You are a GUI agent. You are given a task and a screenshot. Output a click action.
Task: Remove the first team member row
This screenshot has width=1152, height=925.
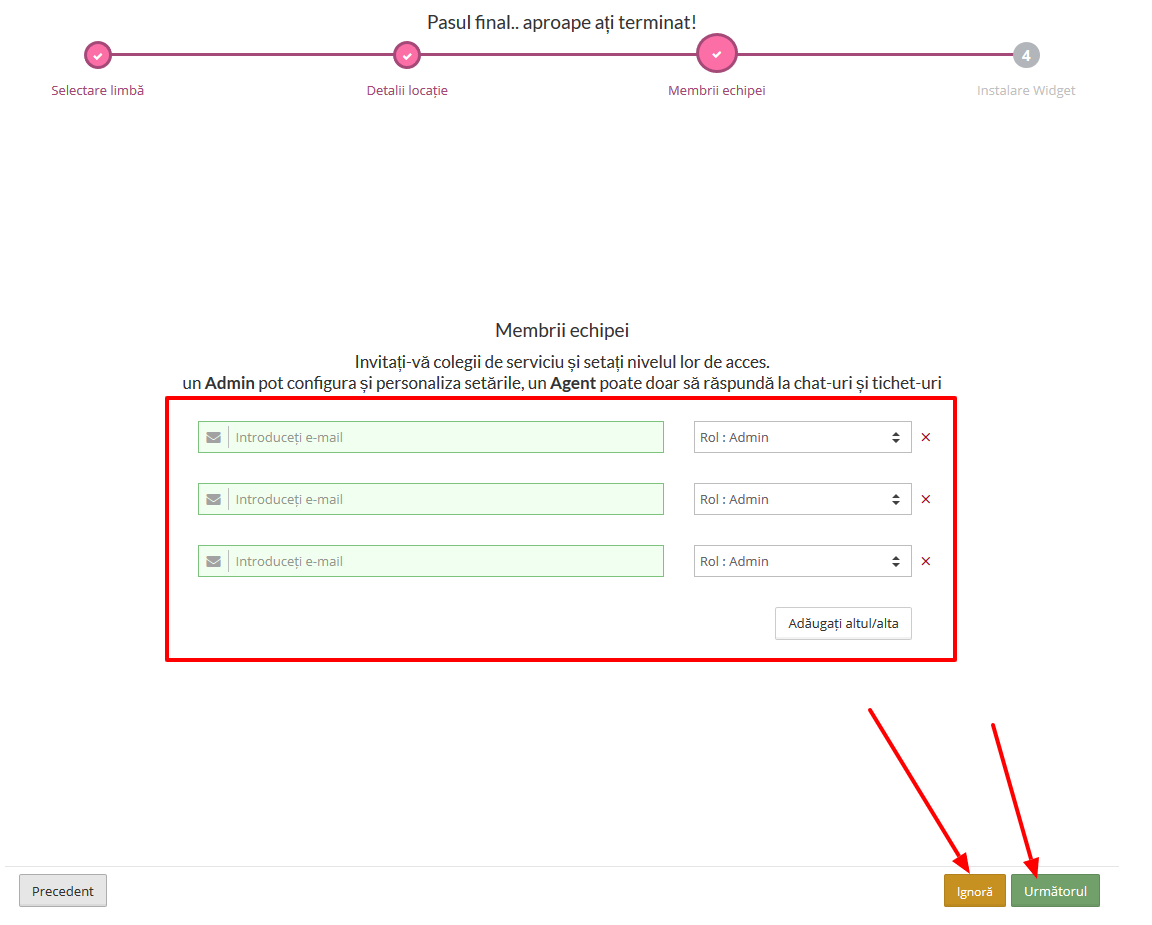point(925,437)
